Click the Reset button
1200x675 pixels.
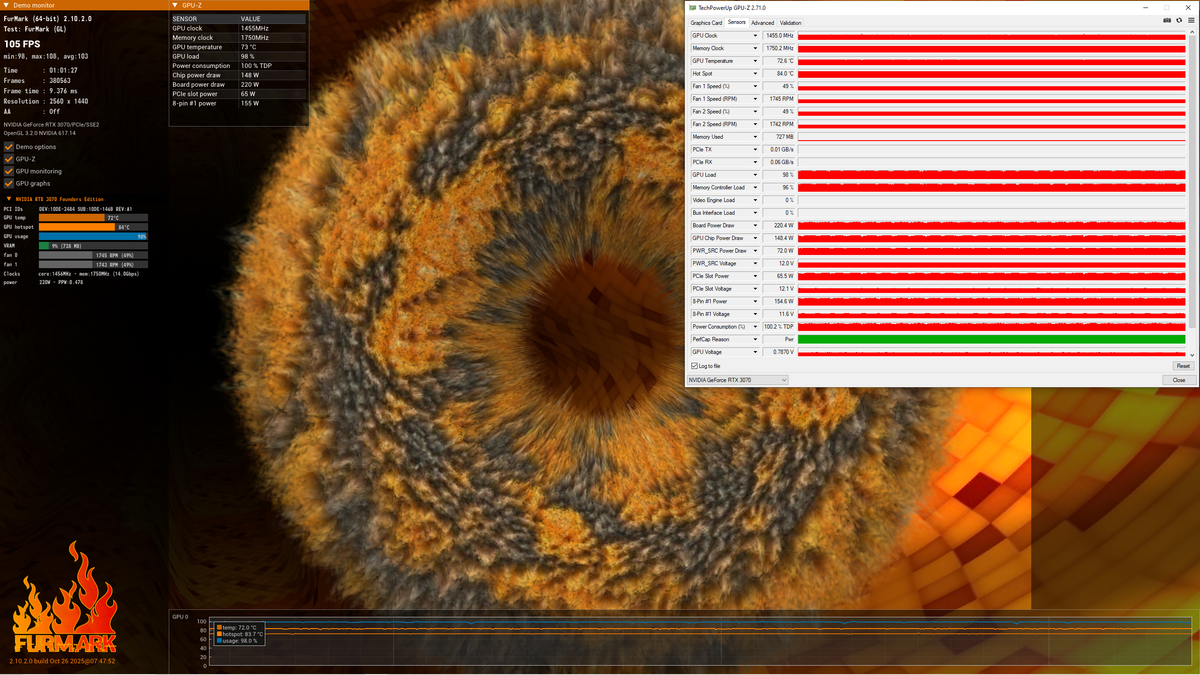click(x=1183, y=366)
